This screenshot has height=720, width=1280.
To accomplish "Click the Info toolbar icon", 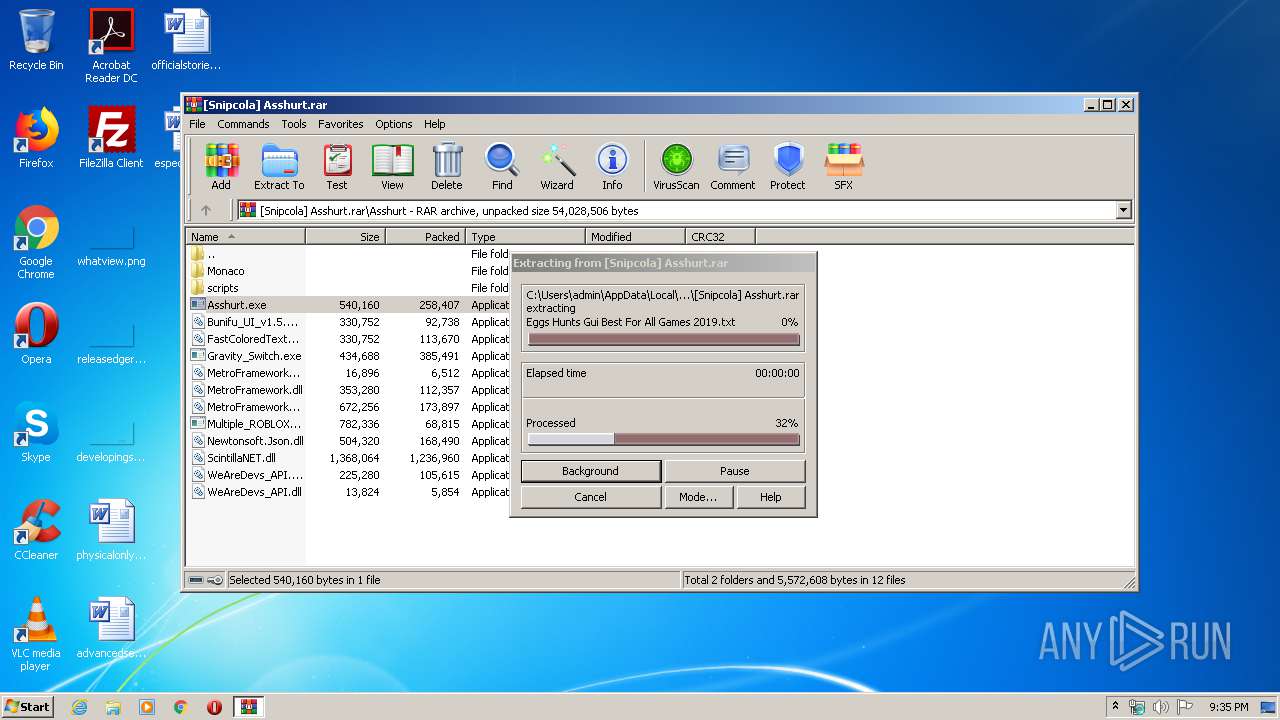I will pyautogui.click(x=612, y=166).
